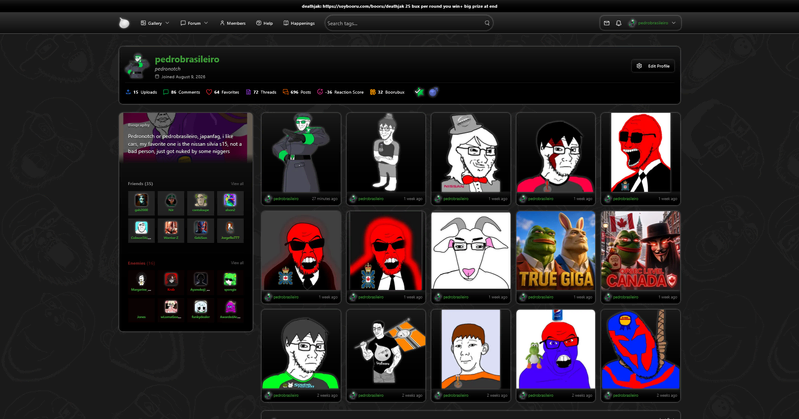Open the white goat with glasses thumbnail
The width and height of the screenshot is (799, 419).
(471, 251)
